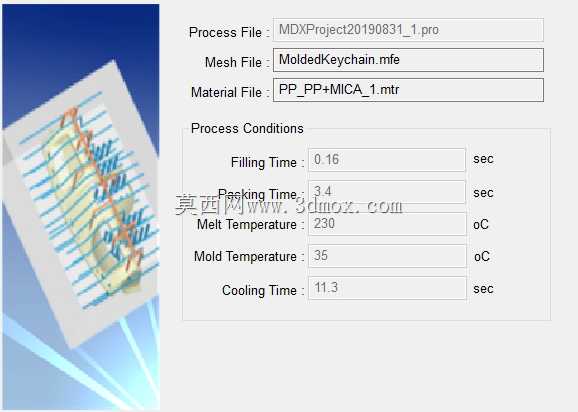
Task: Click the Cooling Time field showing 11.3
Action: coord(387,288)
